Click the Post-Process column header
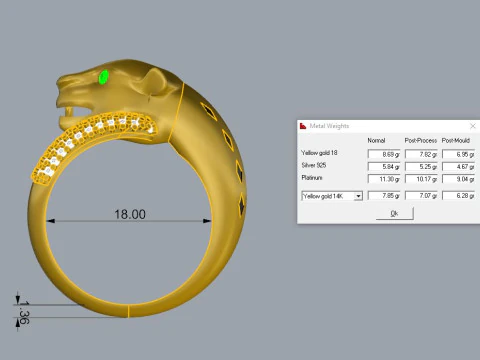 pos(421,141)
